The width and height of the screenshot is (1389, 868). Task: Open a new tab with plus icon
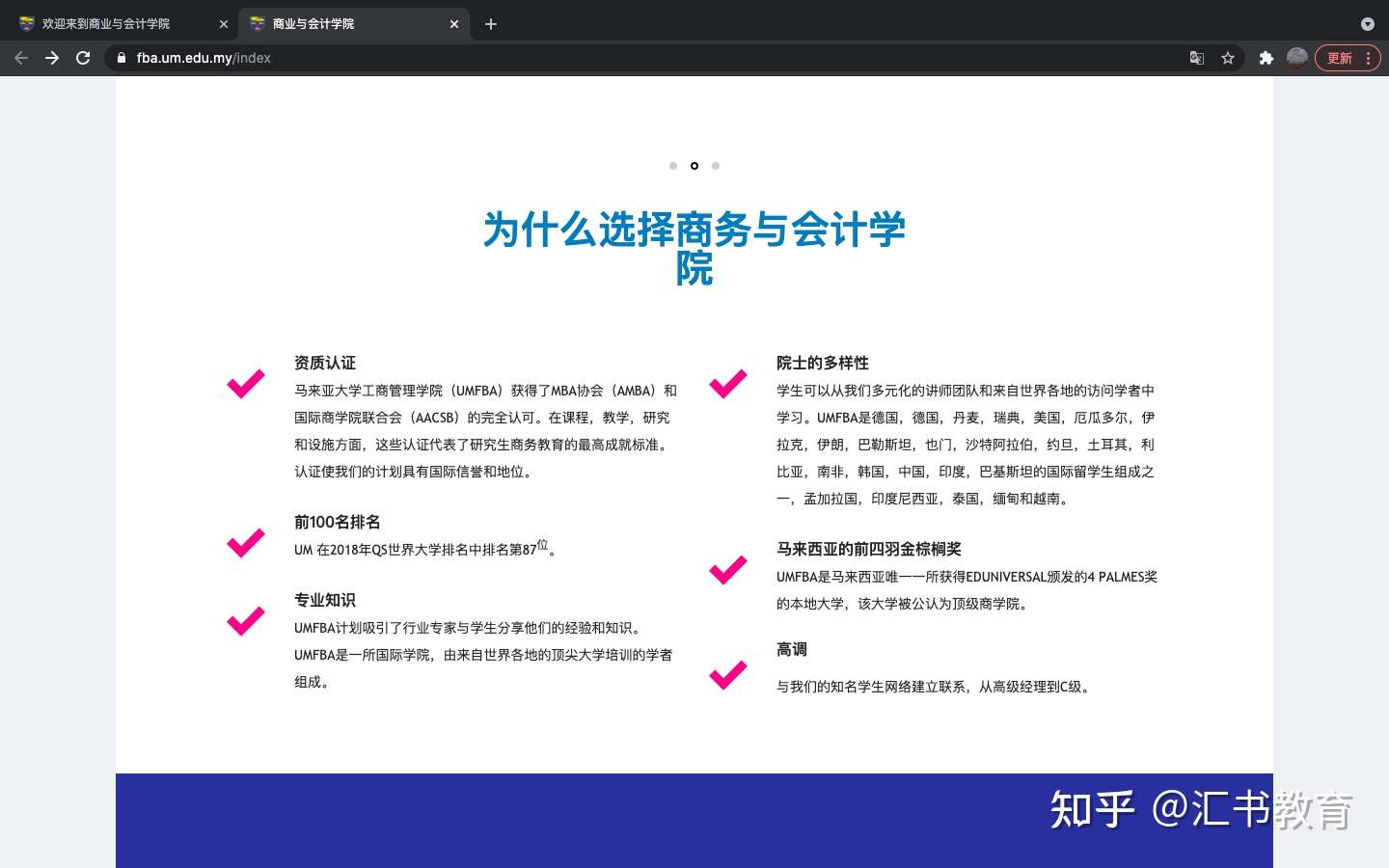click(491, 24)
